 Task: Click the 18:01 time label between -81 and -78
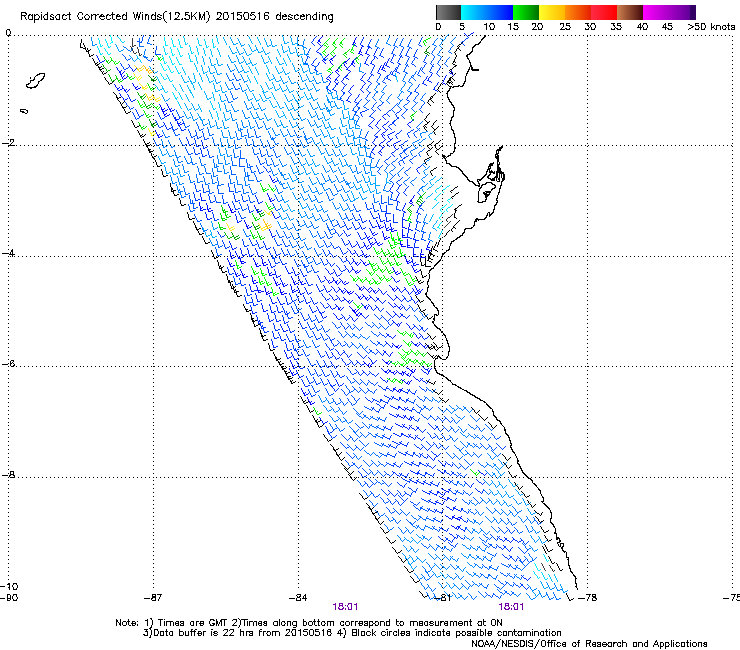click(511, 607)
